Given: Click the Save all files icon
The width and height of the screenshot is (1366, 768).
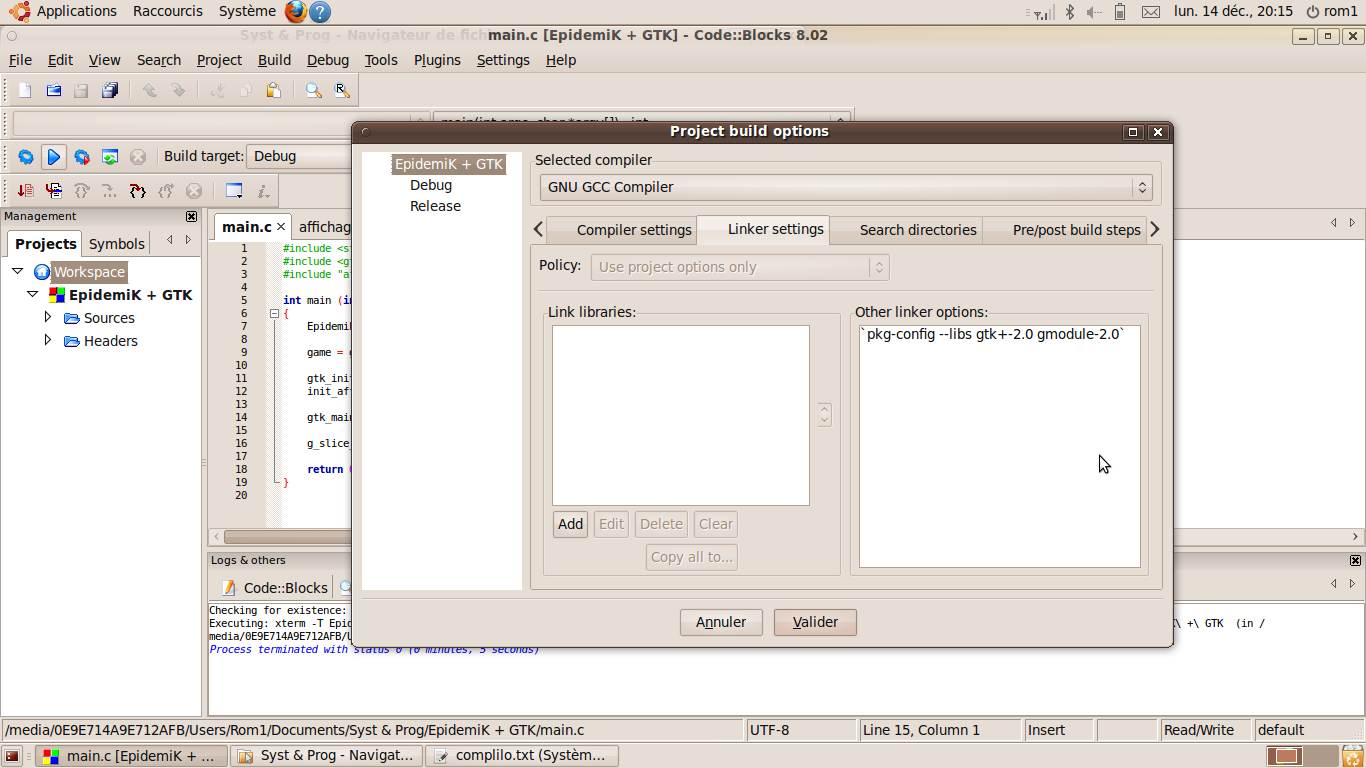Looking at the screenshot, I should (x=111, y=90).
